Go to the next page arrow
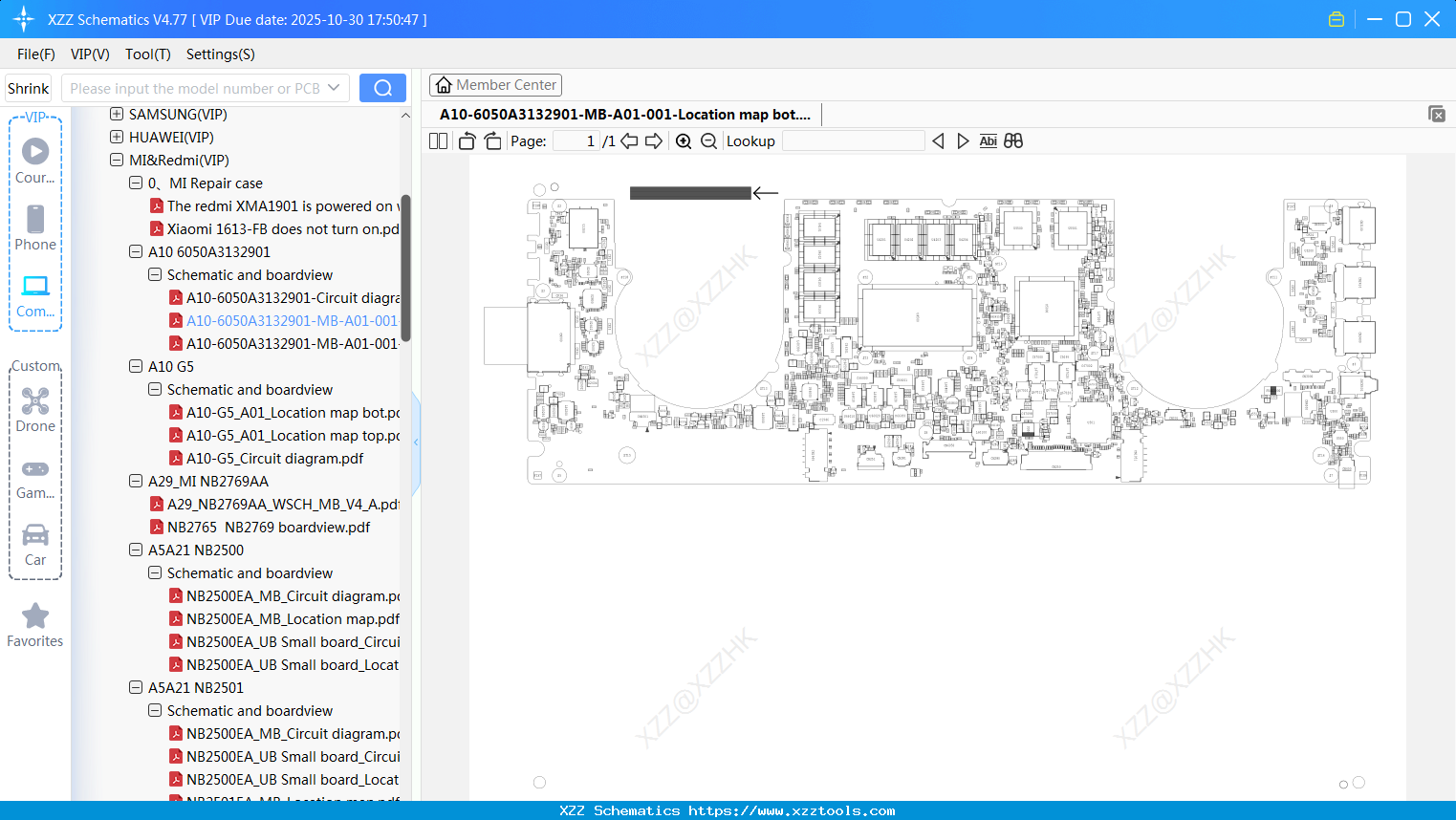This screenshot has height=820, width=1456. 654,141
